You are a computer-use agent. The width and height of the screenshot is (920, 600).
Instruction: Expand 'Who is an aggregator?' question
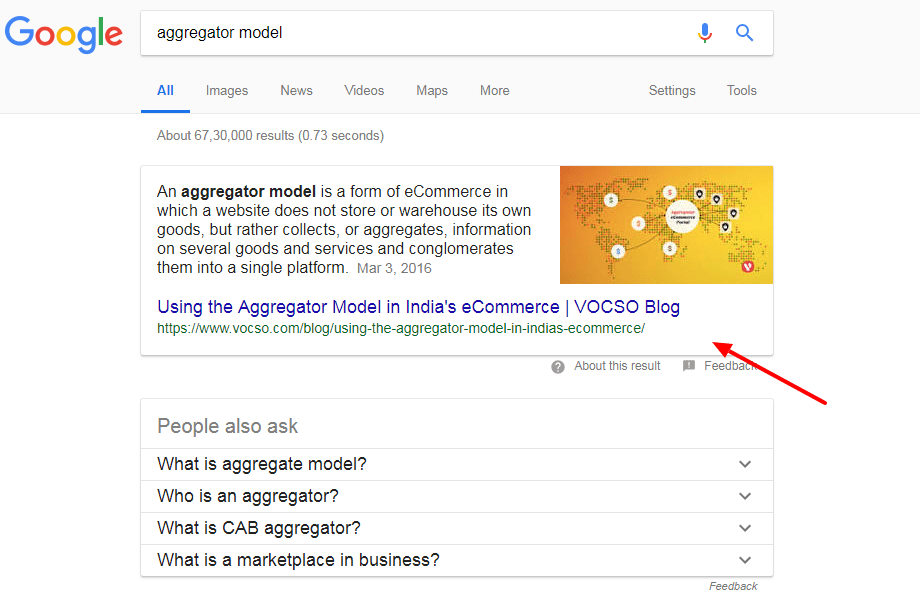(x=456, y=496)
